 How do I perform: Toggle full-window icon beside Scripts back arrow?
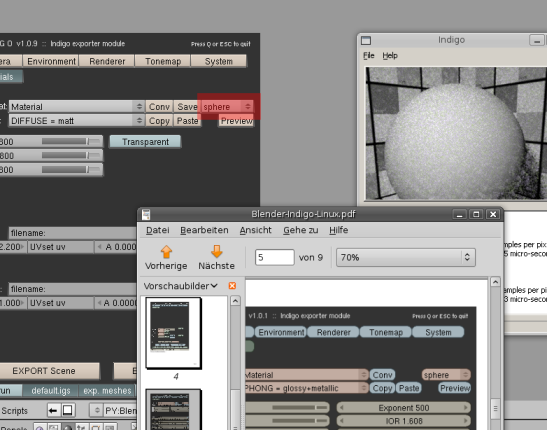click(67, 410)
